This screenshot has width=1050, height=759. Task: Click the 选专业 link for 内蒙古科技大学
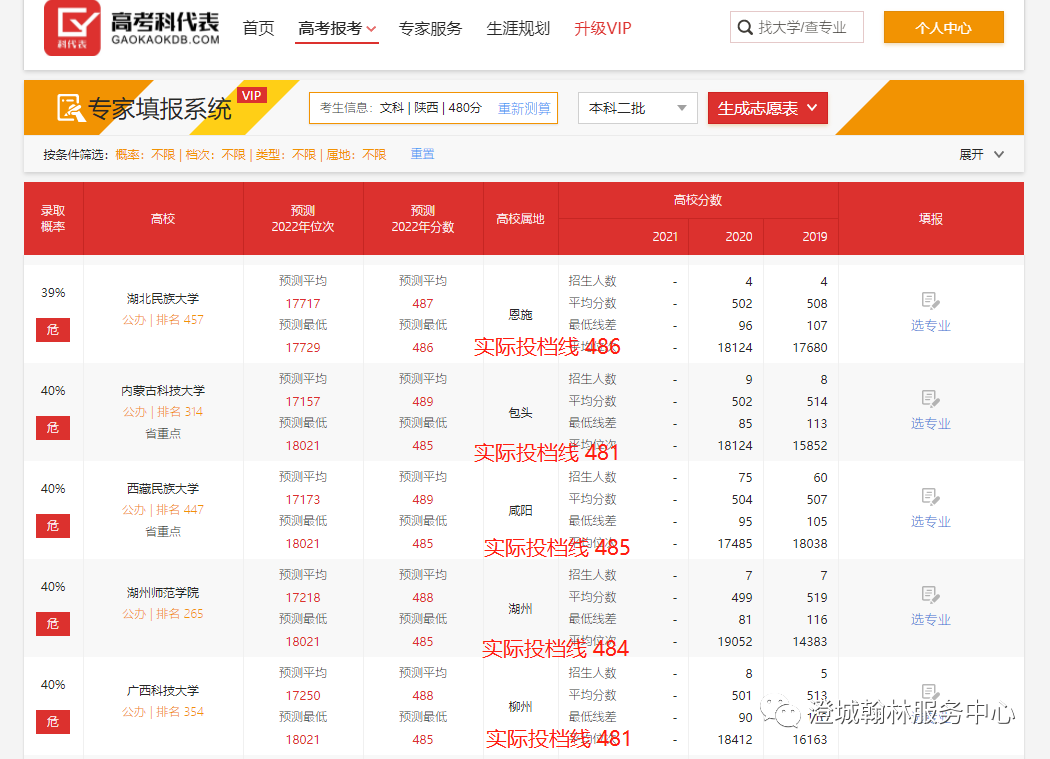point(930,423)
